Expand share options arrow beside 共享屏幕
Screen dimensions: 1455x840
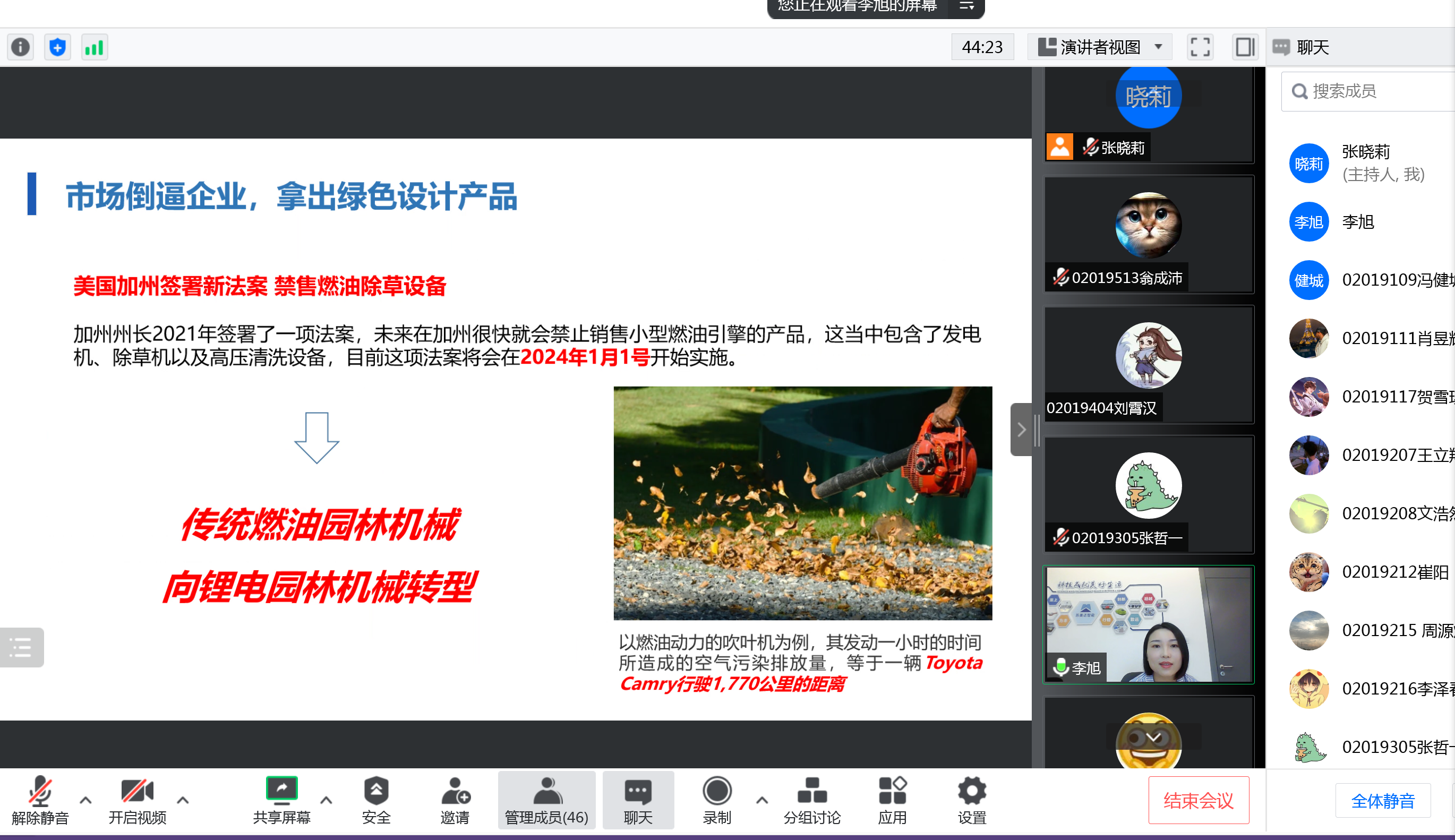[326, 800]
